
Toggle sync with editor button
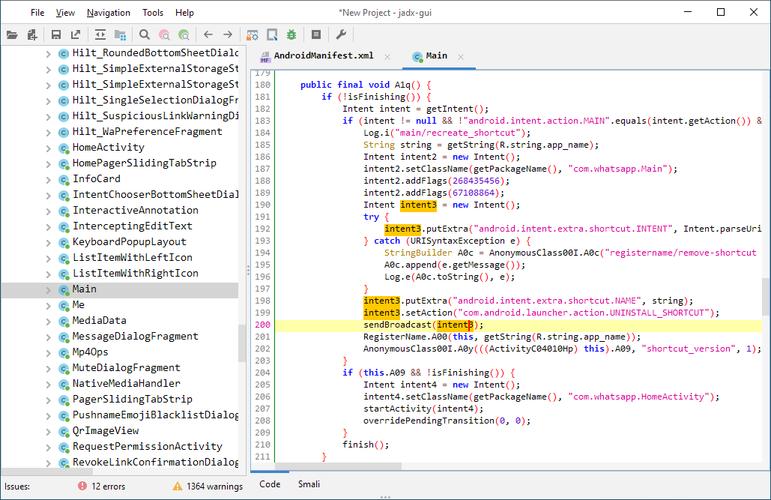[x=100, y=35]
